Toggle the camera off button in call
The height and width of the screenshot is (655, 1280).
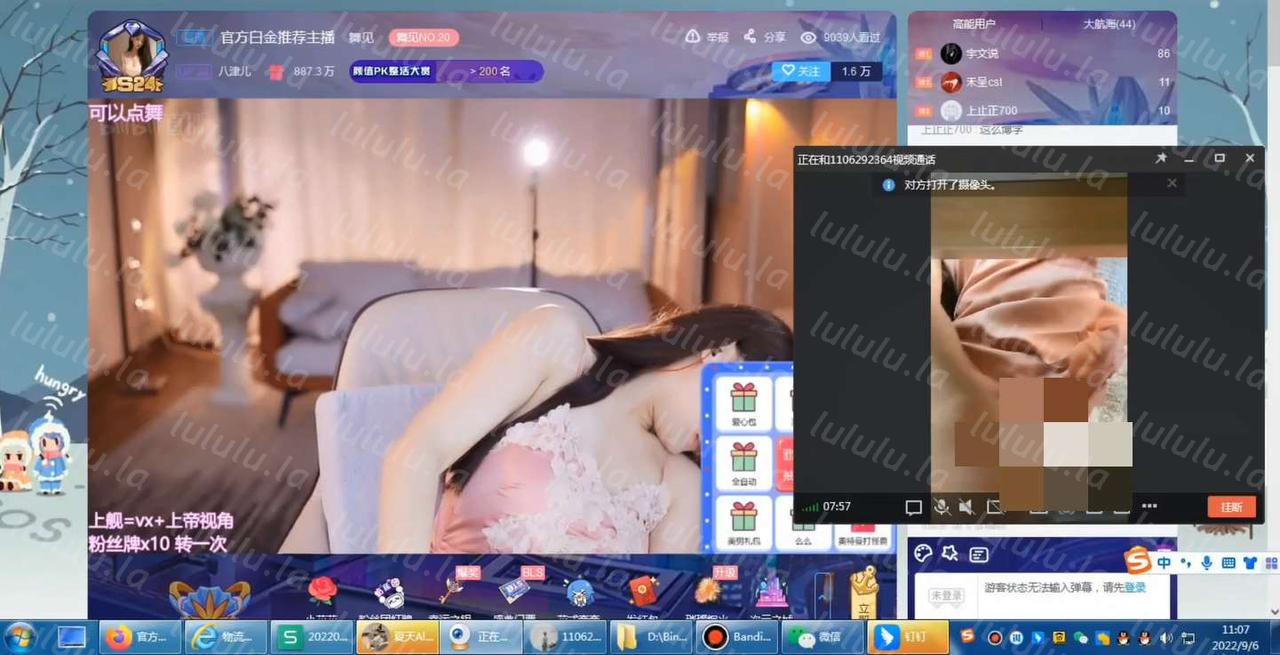994,507
